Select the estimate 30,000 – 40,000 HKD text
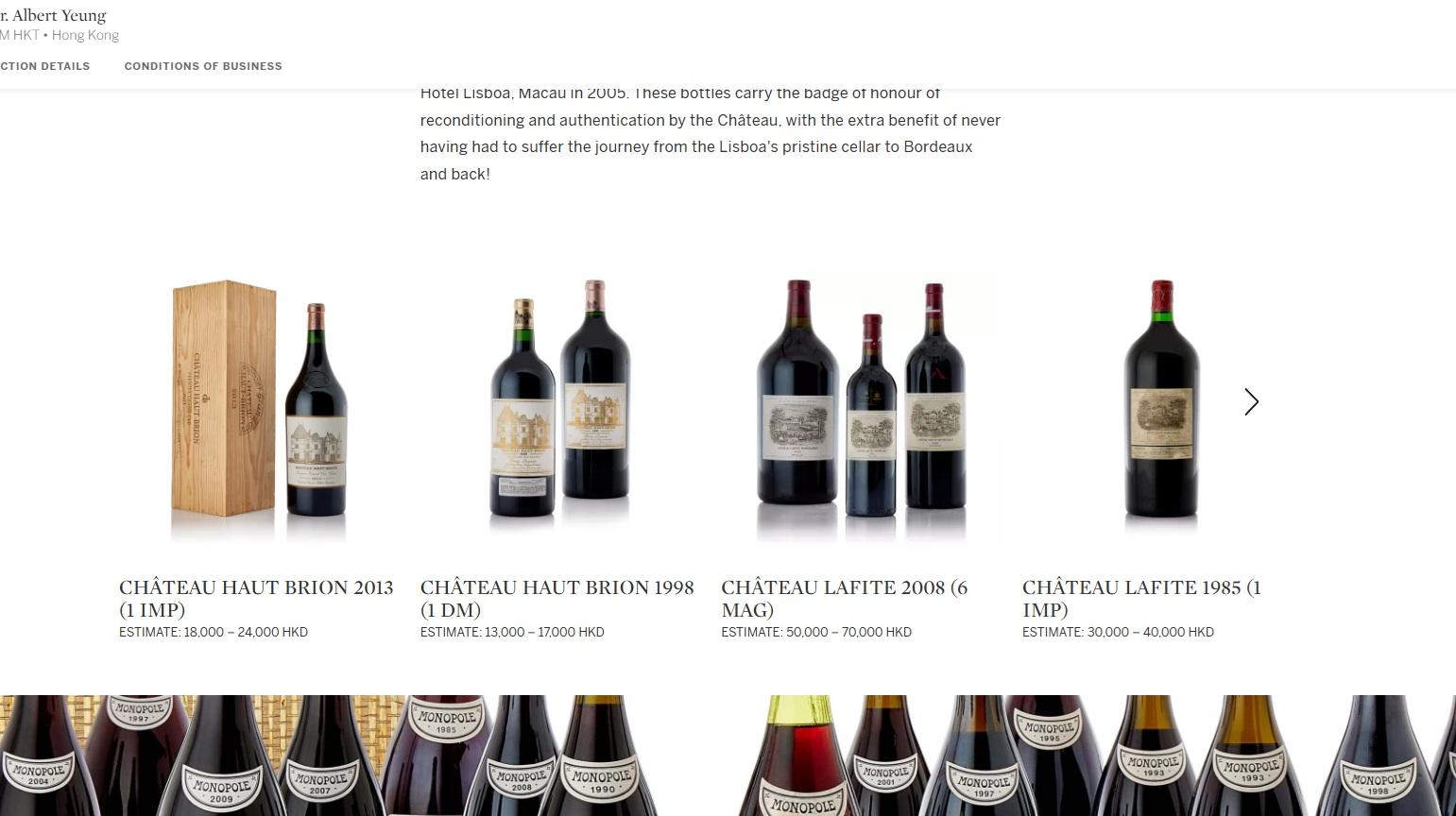1456x816 pixels. point(1118,632)
